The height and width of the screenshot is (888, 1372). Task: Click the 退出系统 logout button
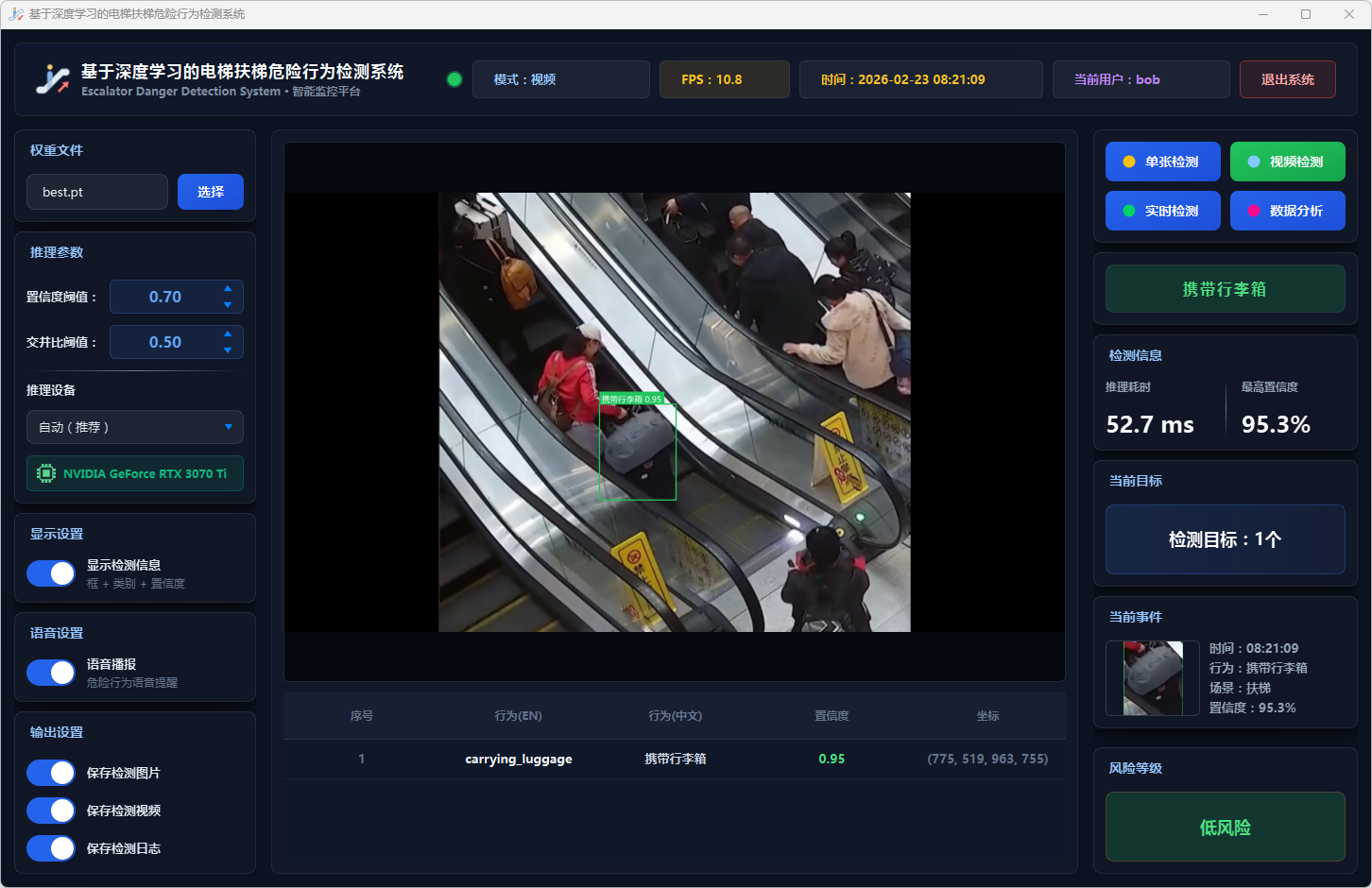tap(1287, 79)
